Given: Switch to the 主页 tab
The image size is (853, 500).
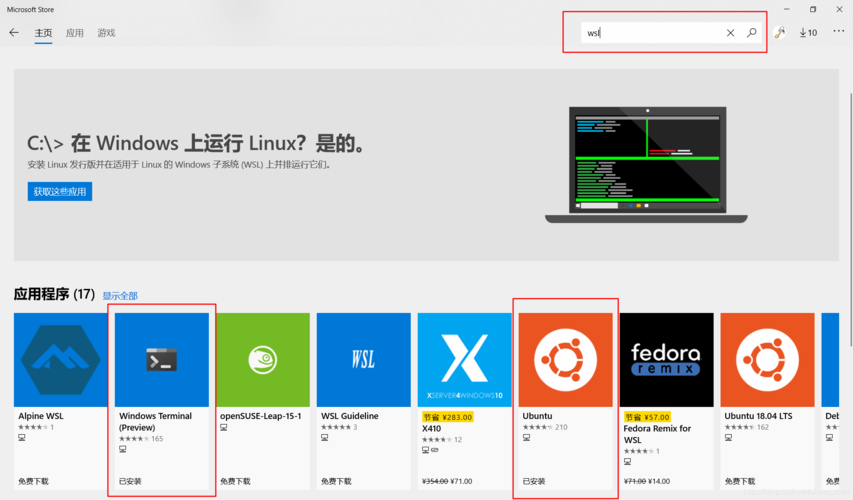Looking at the screenshot, I should click(x=44, y=33).
